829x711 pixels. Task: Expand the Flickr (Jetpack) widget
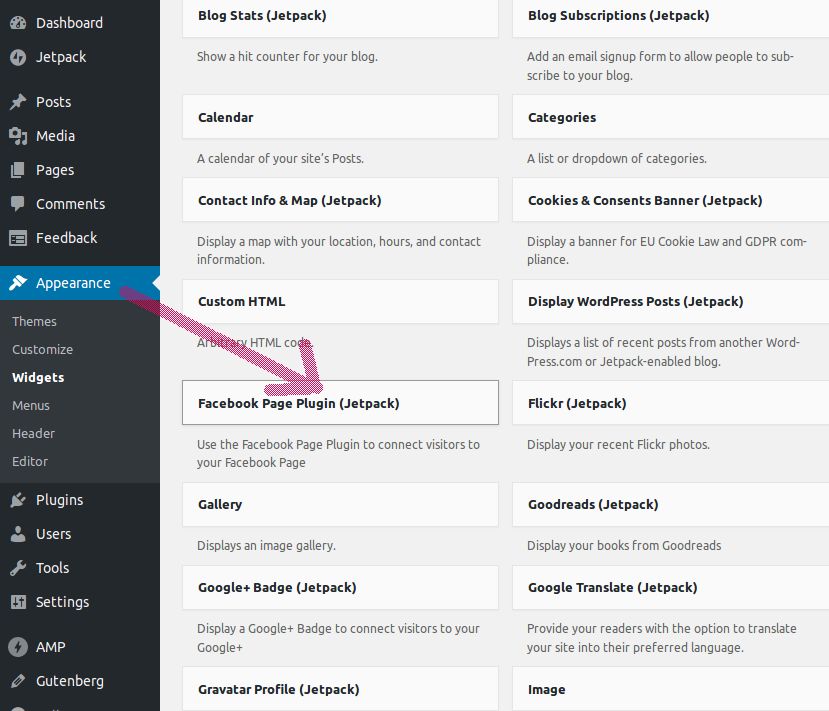tap(670, 403)
